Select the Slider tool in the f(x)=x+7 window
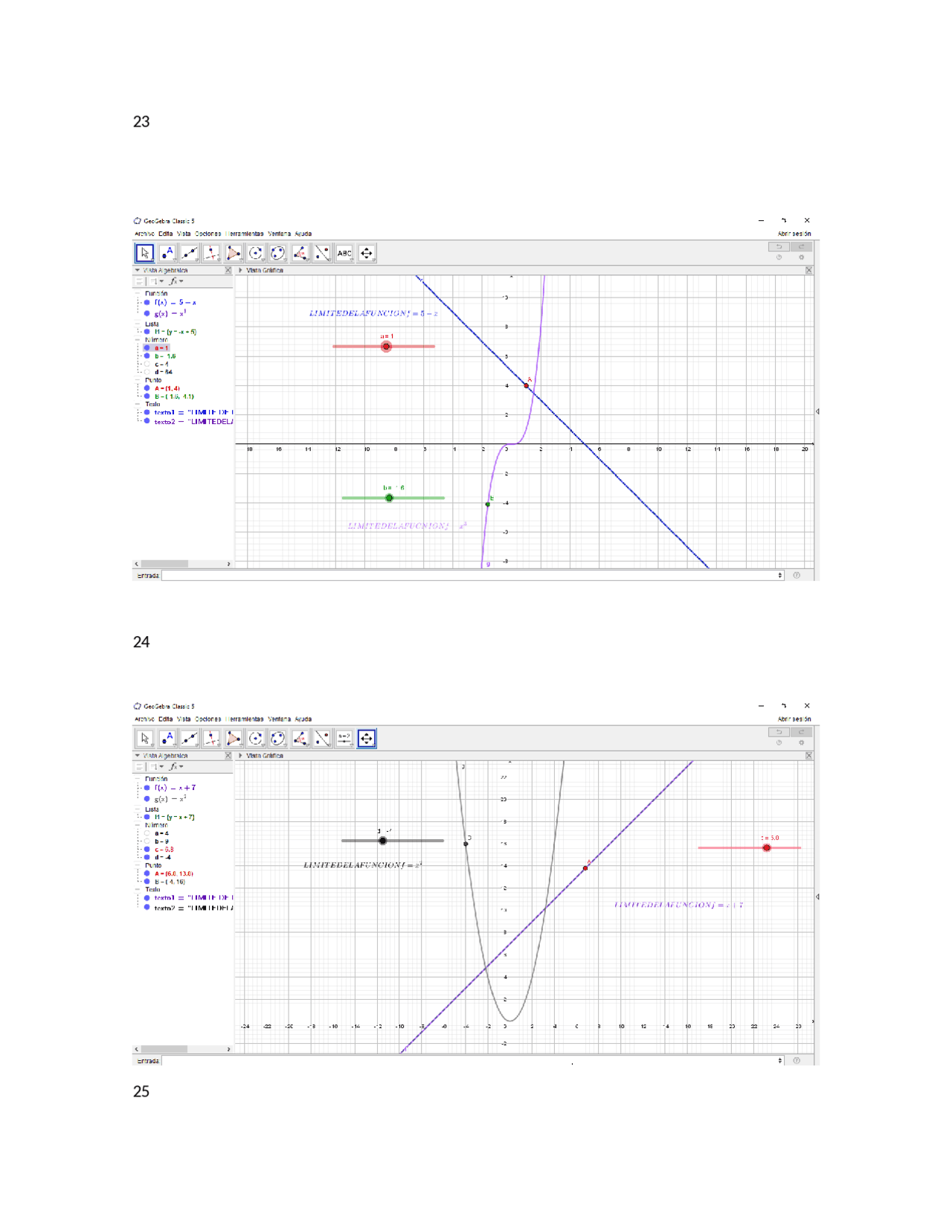This screenshot has width=952, height=1232. click(344, 738)
